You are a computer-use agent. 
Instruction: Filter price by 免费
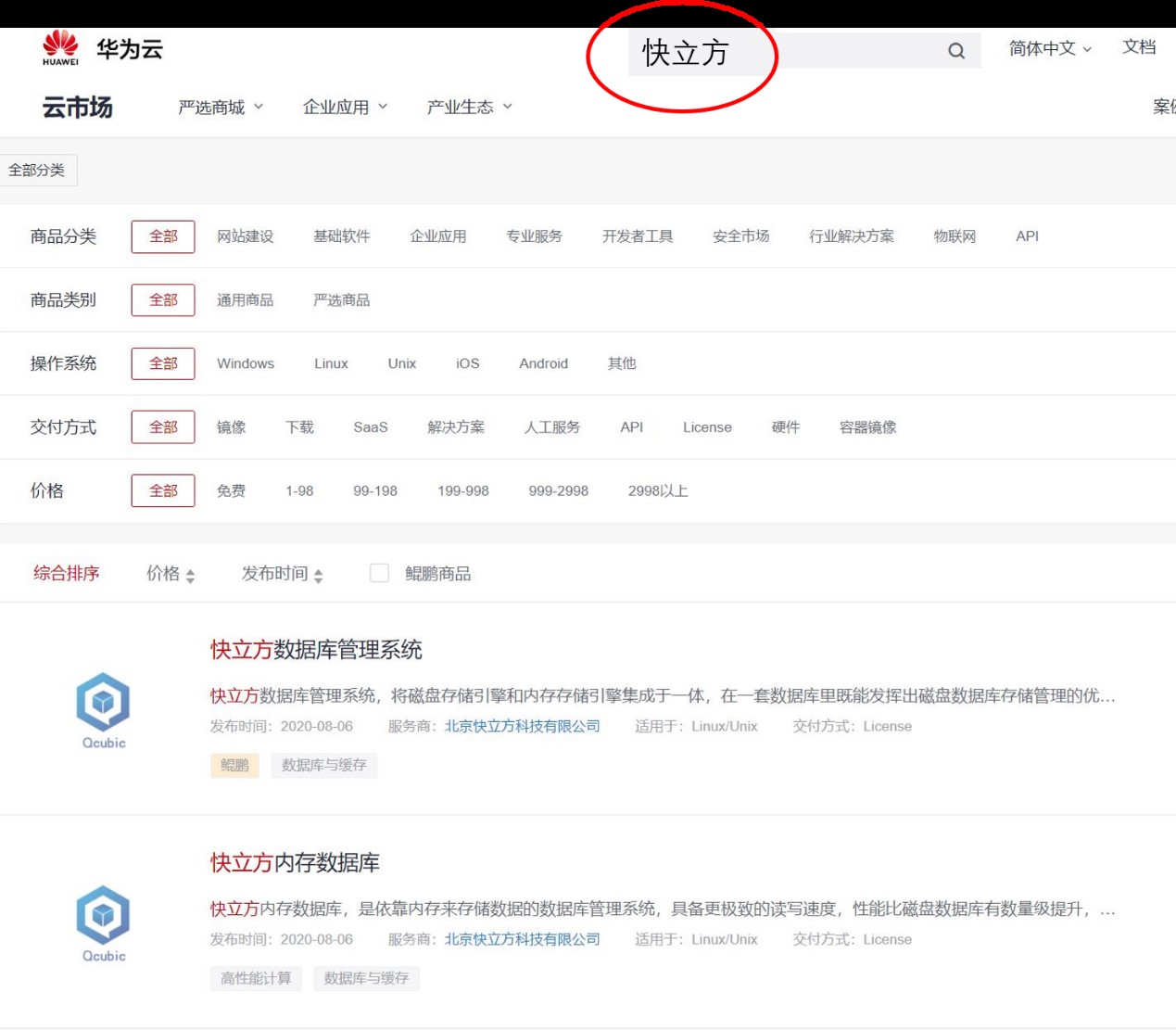point(232,491)
